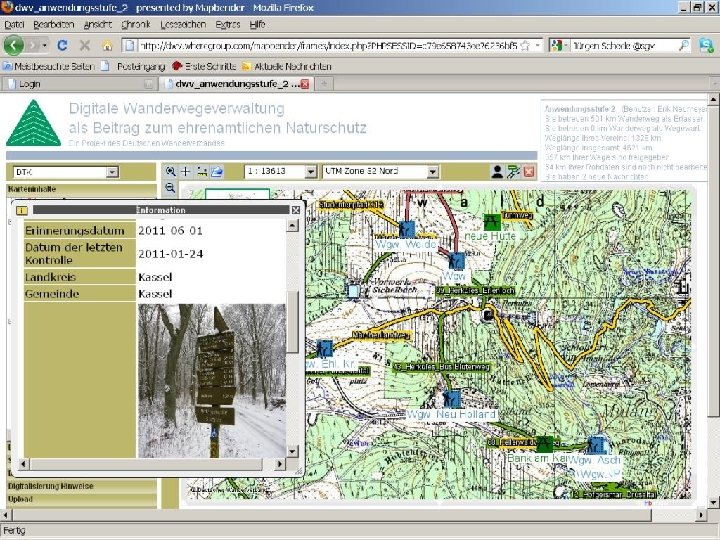Open the user profile silhouette icon
Screen dimensions: 720x540
point(497,172)
